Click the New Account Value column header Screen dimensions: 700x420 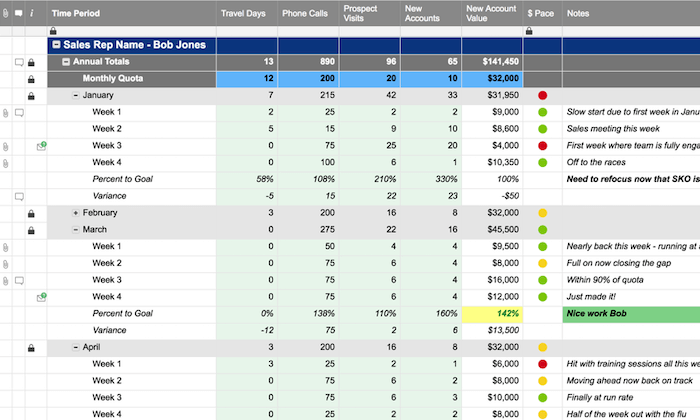(x=492, y=13)
